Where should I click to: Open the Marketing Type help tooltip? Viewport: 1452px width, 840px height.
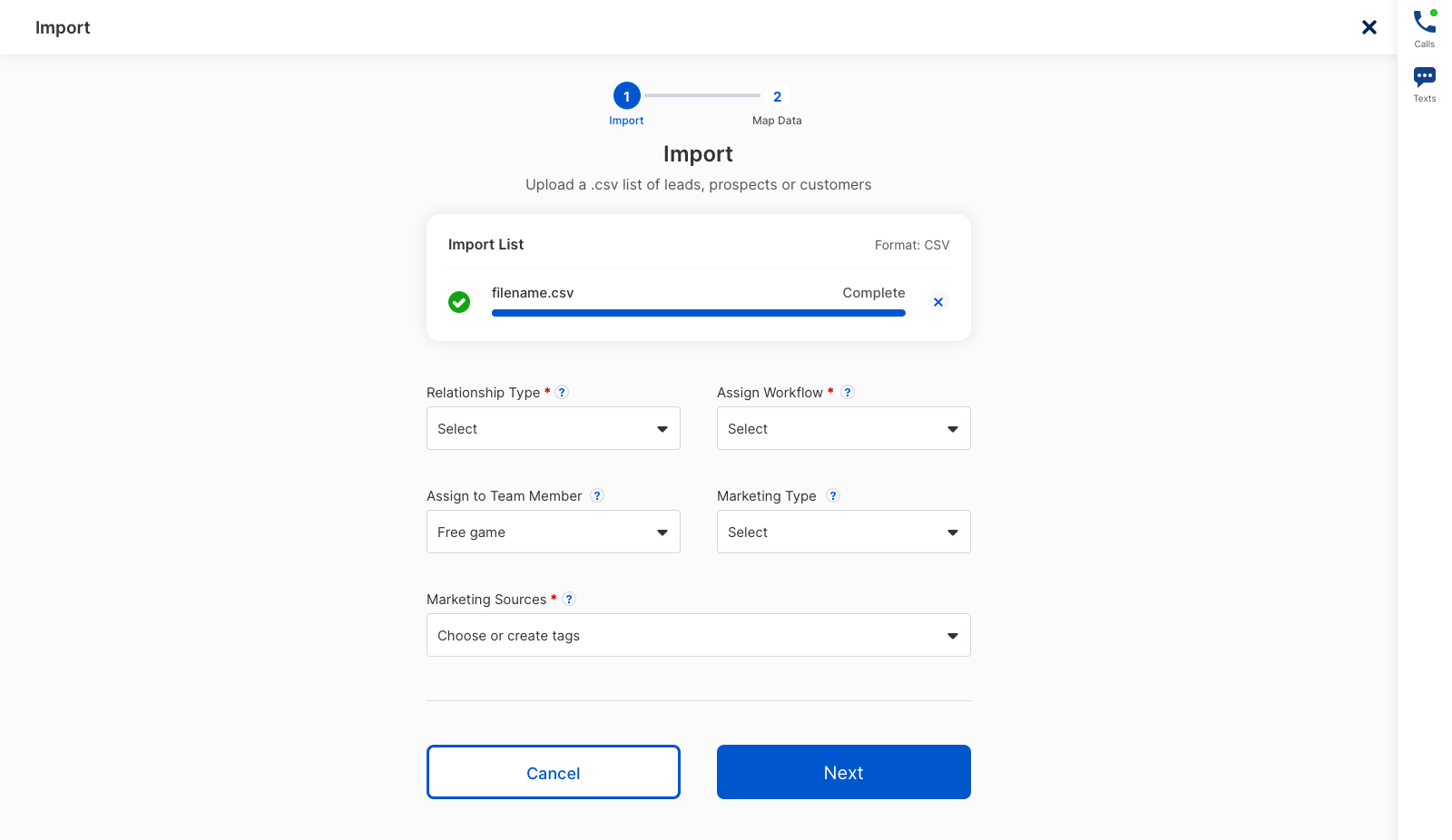(833, 495)
